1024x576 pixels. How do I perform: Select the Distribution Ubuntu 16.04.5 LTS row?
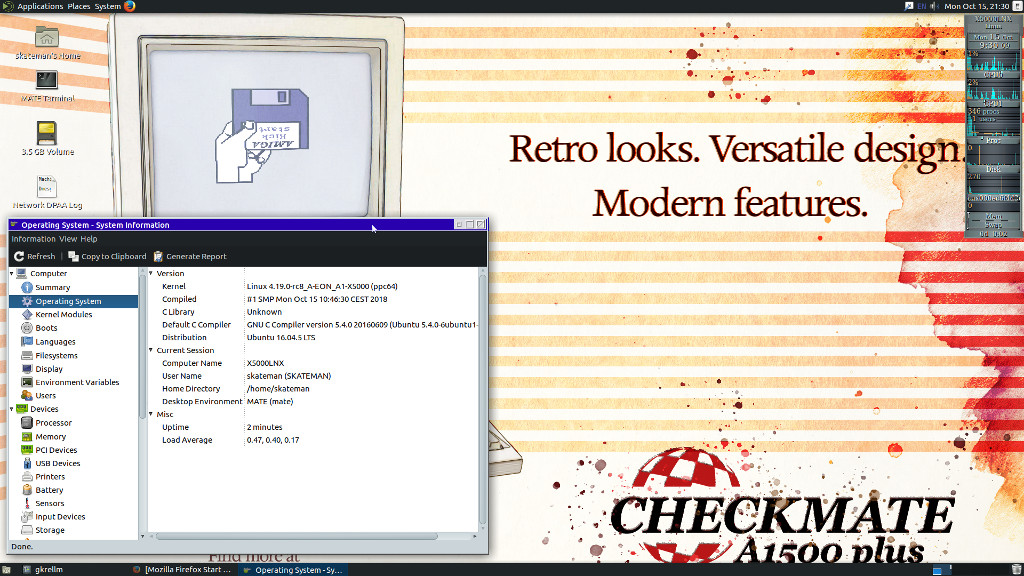(313, 338)
